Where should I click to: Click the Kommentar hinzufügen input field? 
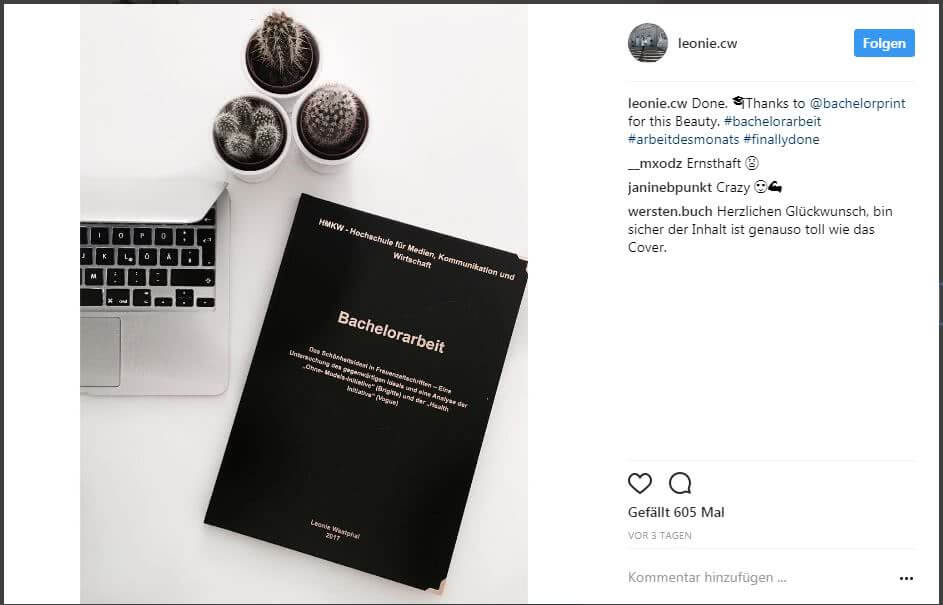click(x=758, y=578)
